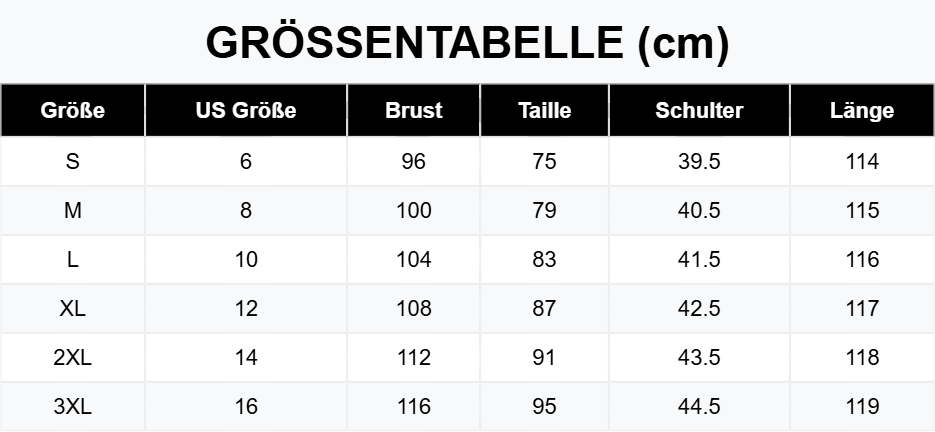The width and height of the screenshot is (935, 432).
Task: Click the GRÖSSENTABELLE (cm) title
Action: coord(468,43)
